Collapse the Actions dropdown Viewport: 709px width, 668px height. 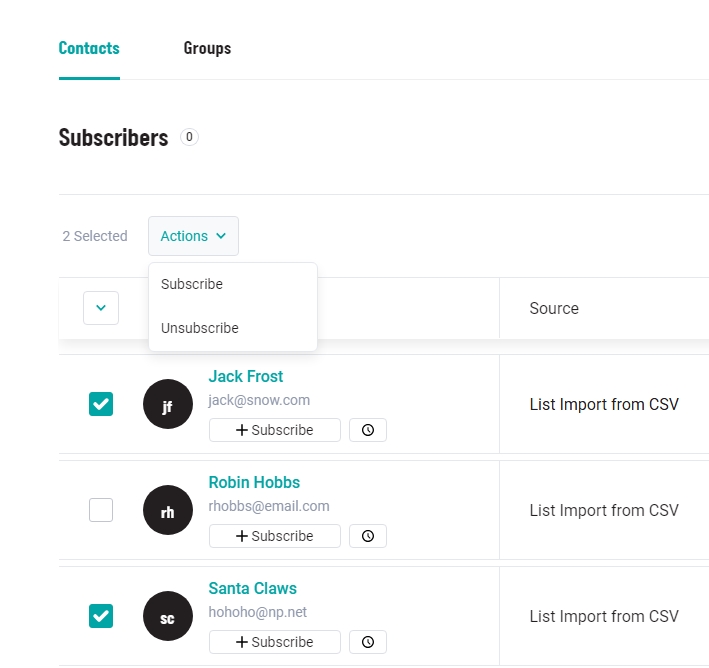point(193,236)
